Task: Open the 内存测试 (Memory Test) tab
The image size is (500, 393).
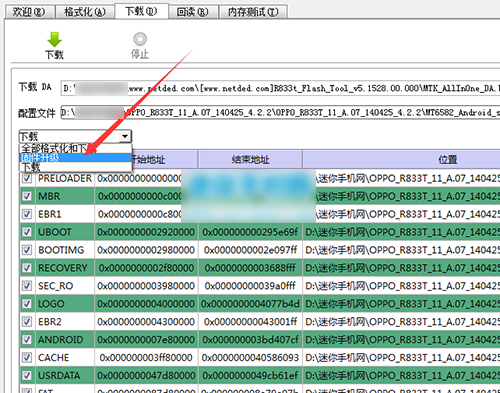Action: pos(253,12)
